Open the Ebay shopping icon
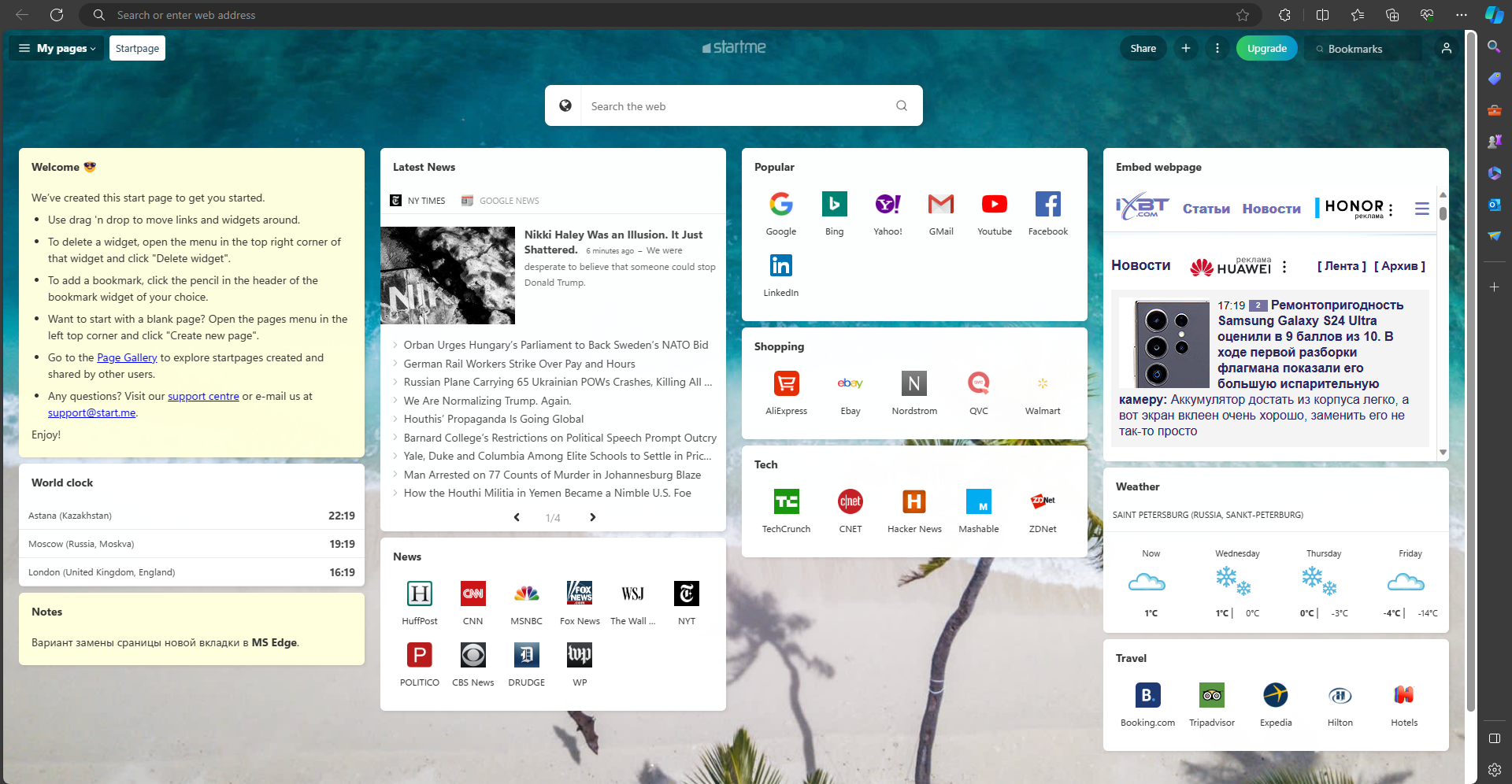This screenshot has width=1512, height=784. 850,384
